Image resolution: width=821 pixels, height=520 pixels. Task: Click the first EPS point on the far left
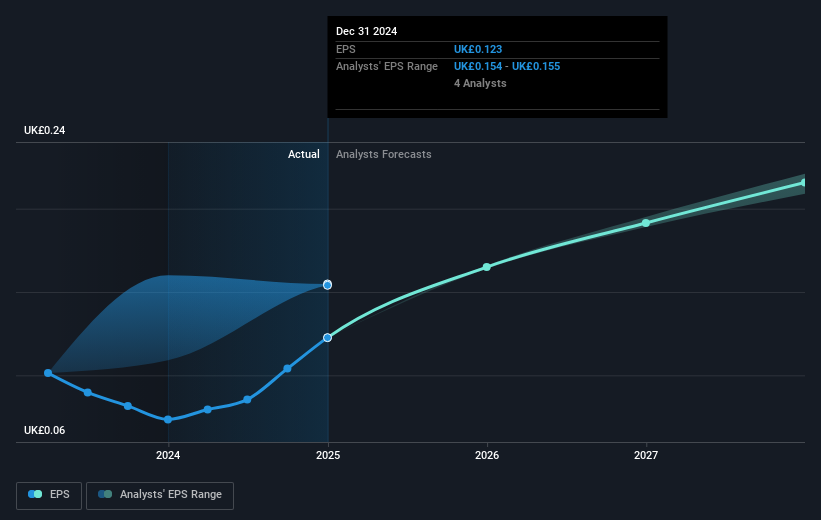[x=48, y=373]
